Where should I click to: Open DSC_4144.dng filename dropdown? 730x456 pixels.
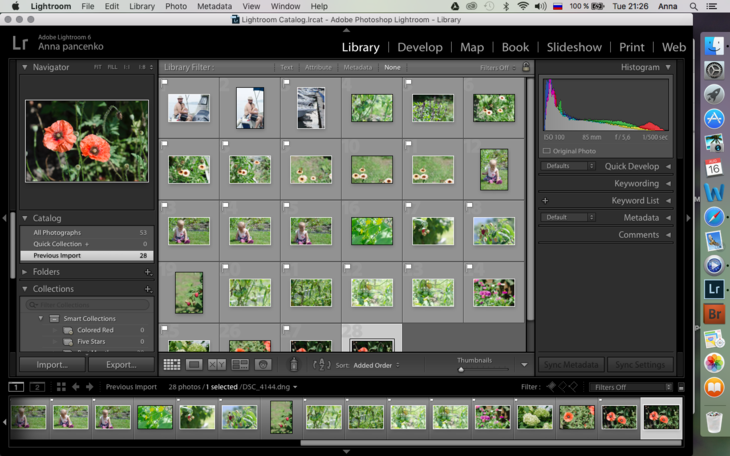[x=270, y=387]
